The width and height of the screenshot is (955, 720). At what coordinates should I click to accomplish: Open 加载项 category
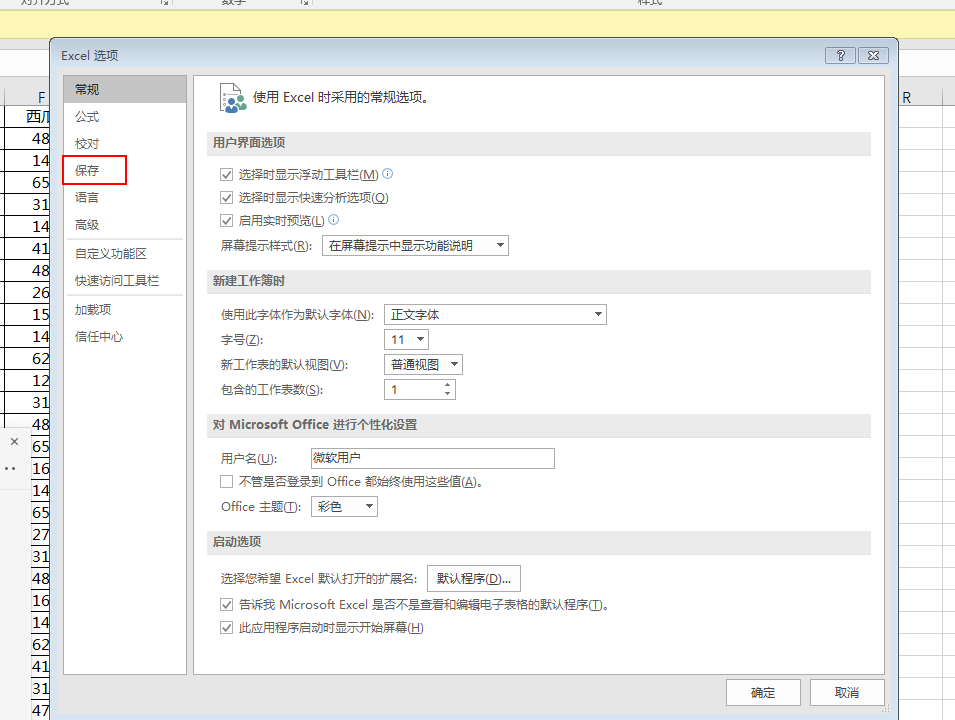click(x=125, y=309)
